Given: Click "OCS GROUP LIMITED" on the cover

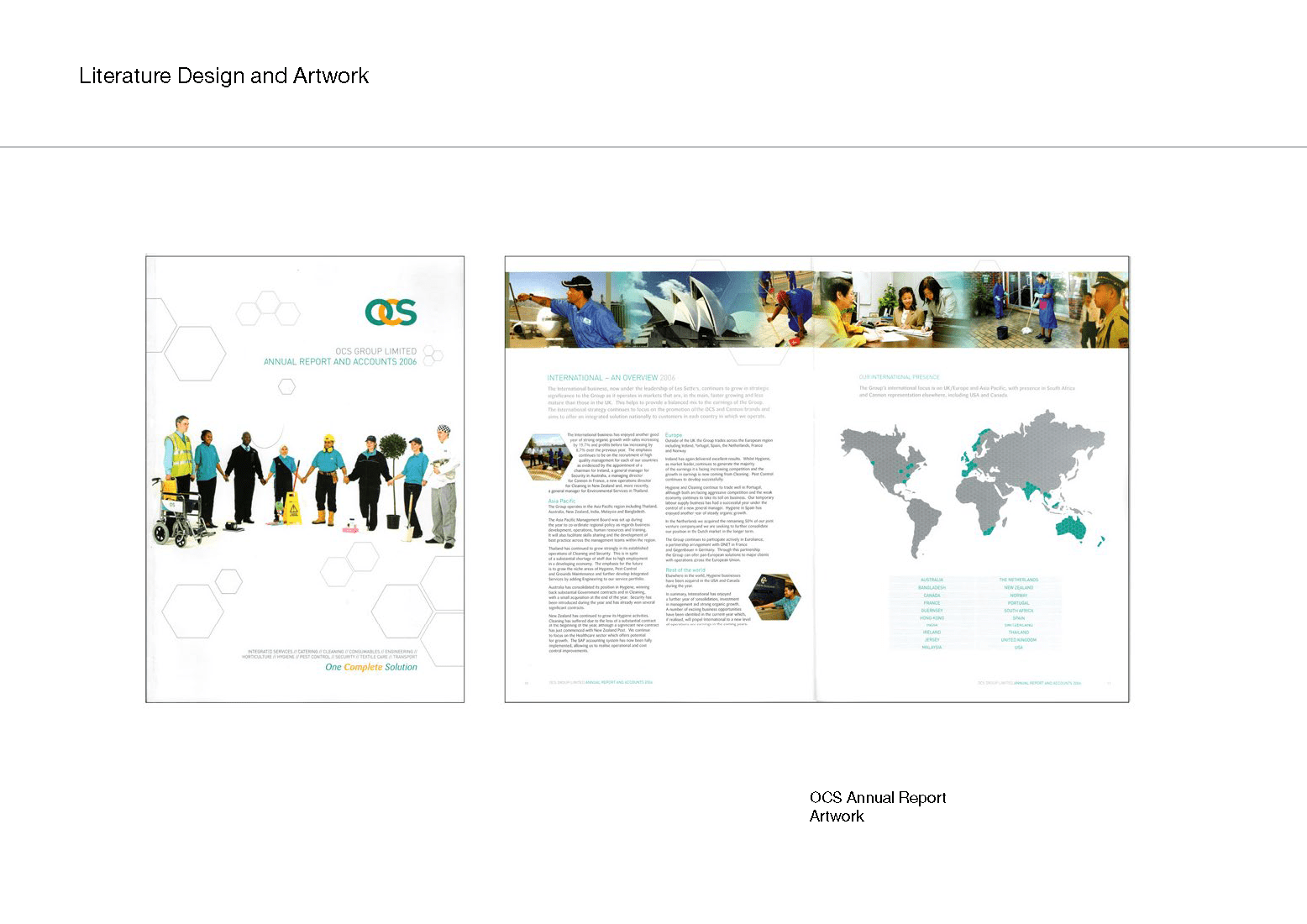Looking at the screenshot, I should 375,351.
